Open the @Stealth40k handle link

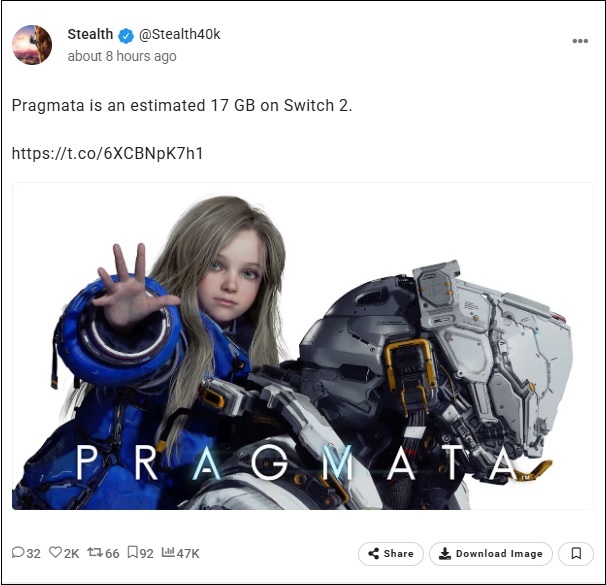[179, 34]
